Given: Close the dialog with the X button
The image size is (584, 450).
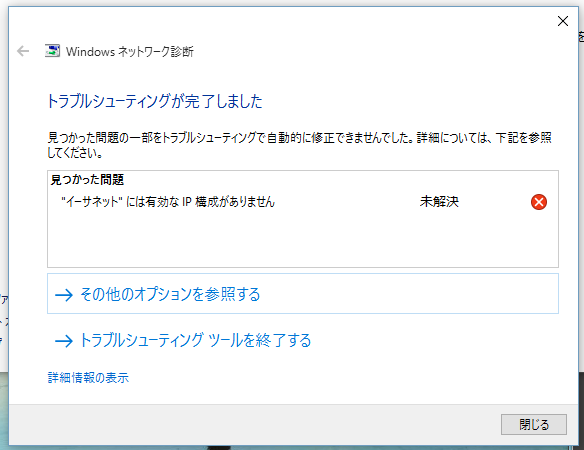Looking at the screenshot, I should [x=563, y=21].
